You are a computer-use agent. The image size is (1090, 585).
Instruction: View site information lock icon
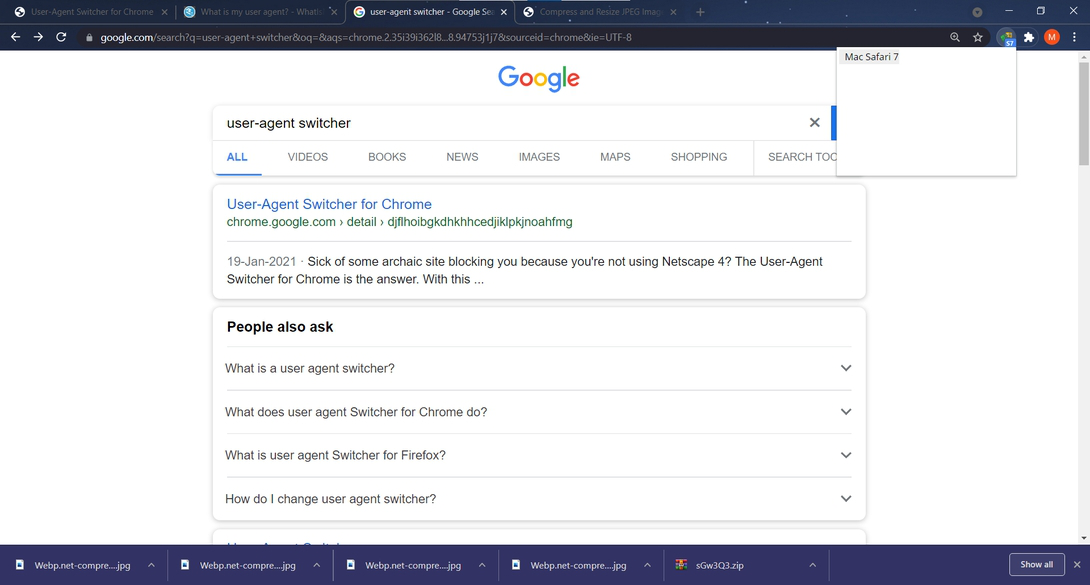[x=89, y=38]
